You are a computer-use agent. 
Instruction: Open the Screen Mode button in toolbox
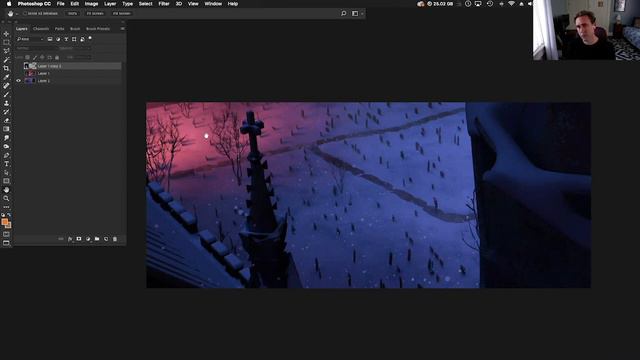pyautogui.click(x=6, y=243)
